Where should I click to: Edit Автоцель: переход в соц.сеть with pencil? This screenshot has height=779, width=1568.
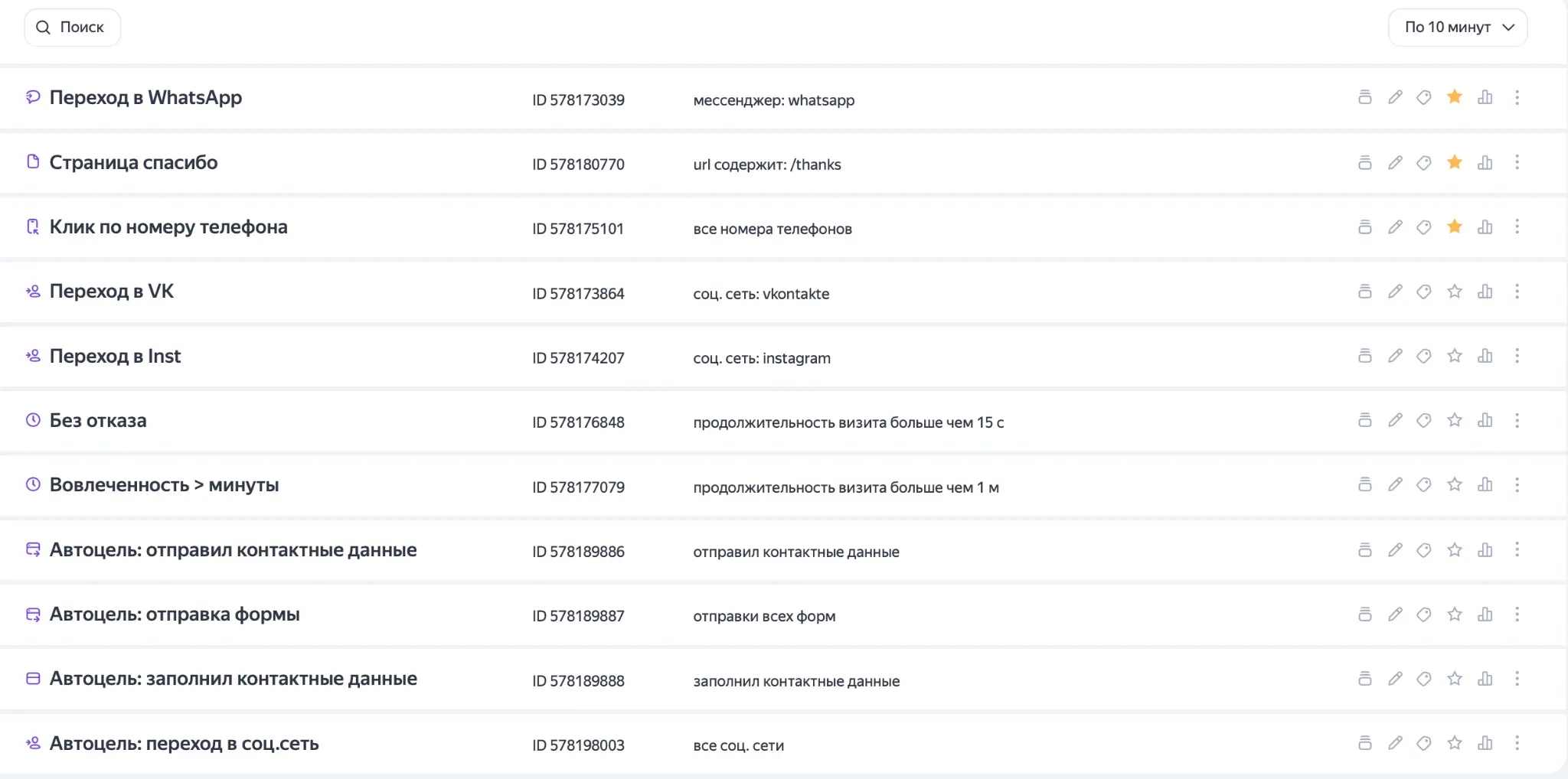[1395, 743]
